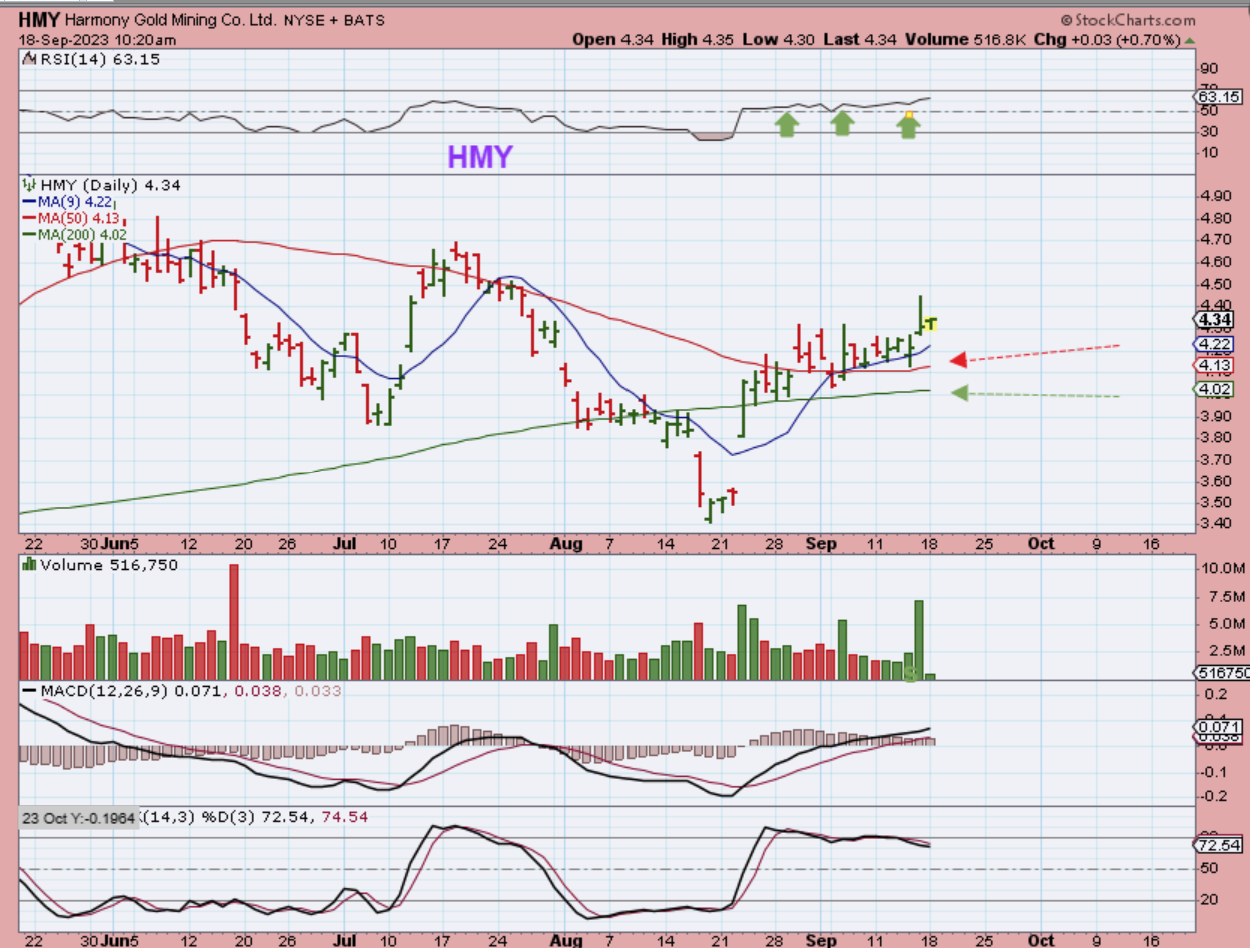Click the %D(3) 72.54, 74.54 legend
The image size is (1251, 948).
pyautogui.click(x=287, y=817)
